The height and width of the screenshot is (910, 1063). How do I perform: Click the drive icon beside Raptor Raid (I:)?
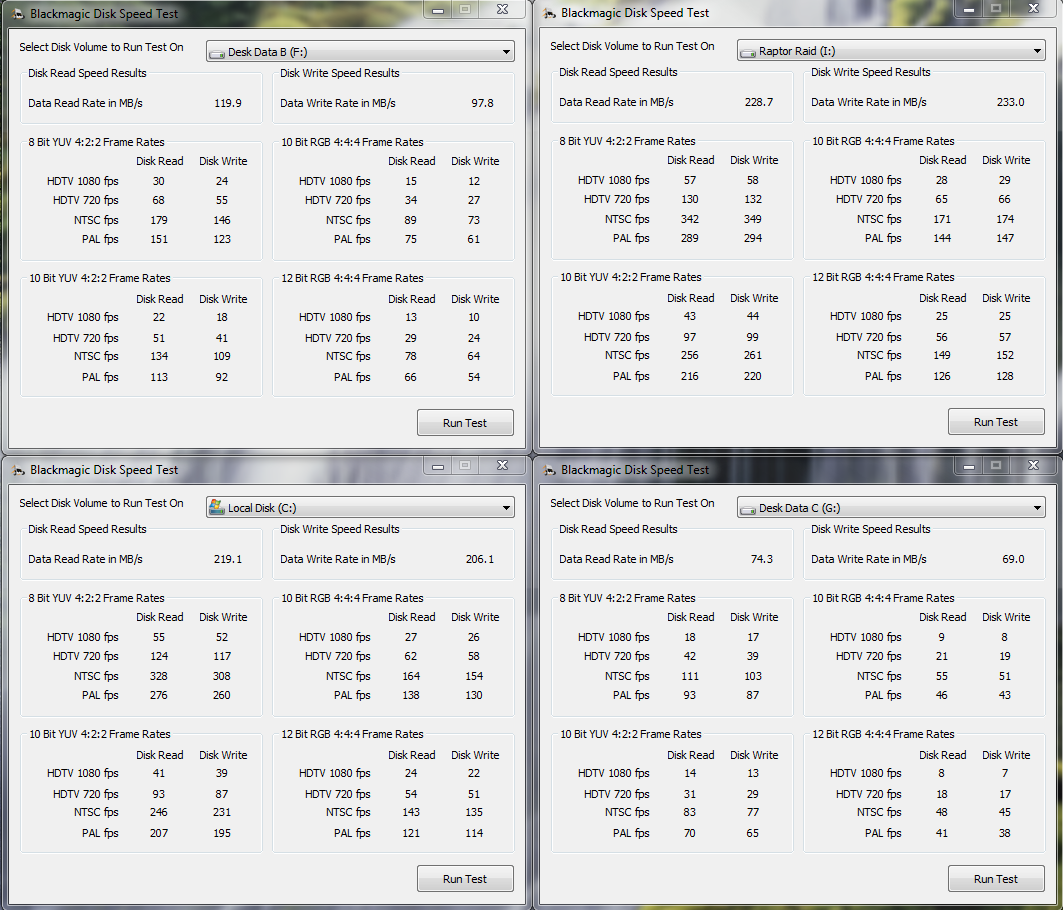(x=747, y=52)
